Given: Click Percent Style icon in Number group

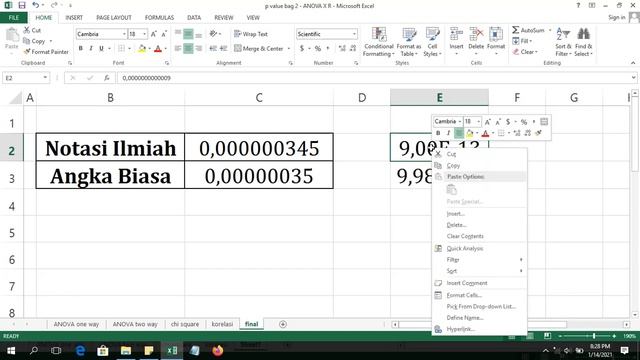Looking at the screenshot, I should pyautogui.click(x=318, y=49).
